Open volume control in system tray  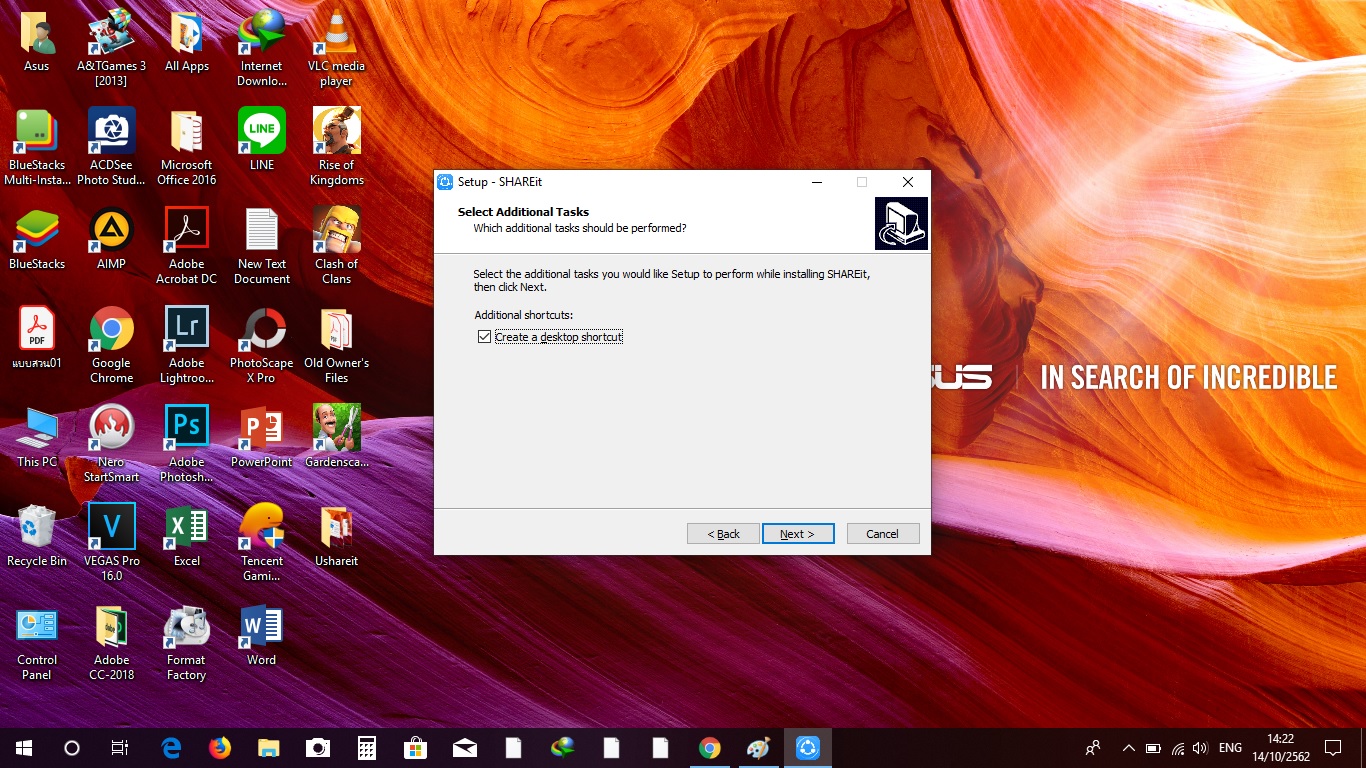point(1200,748)
